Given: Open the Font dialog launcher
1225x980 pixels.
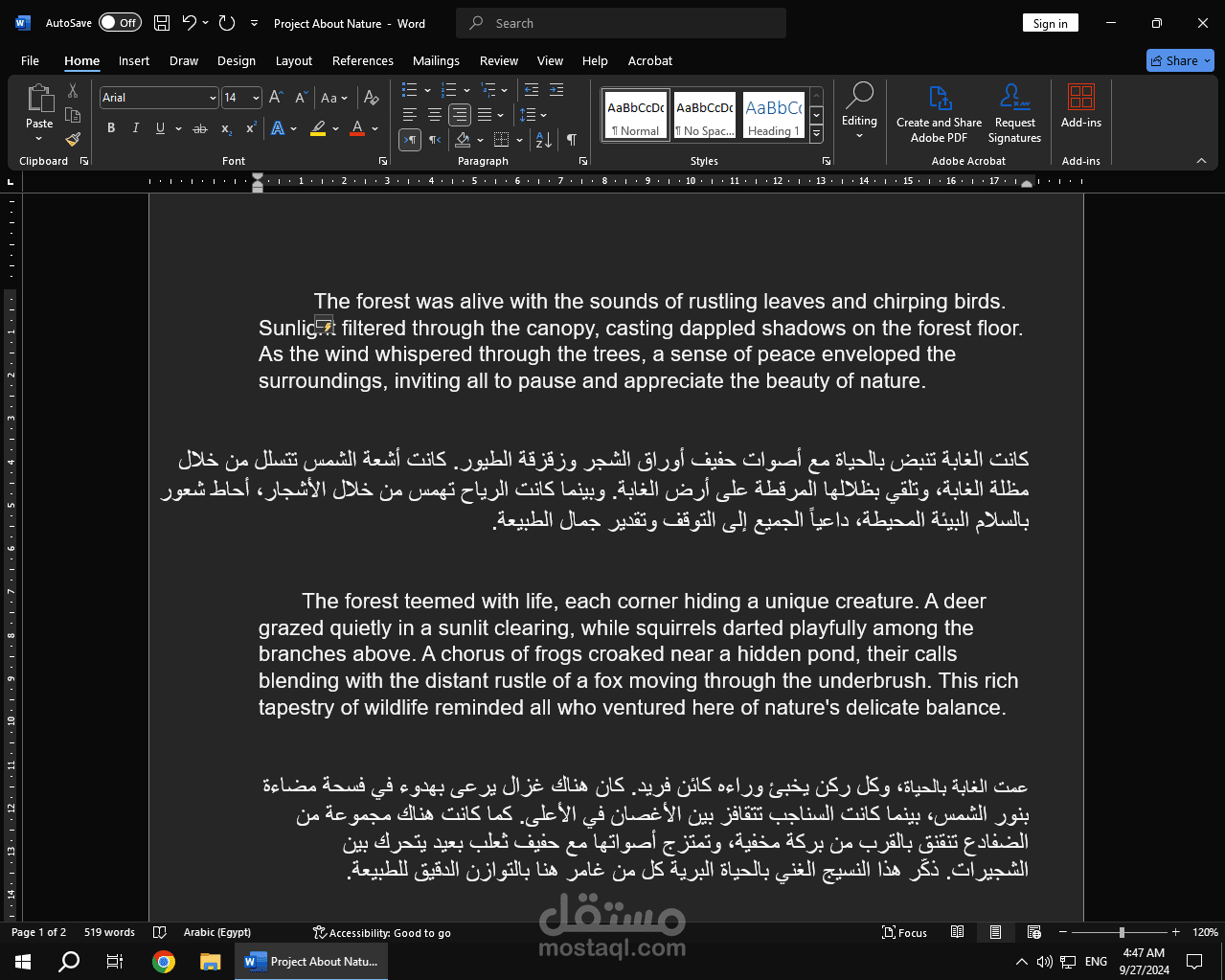Looking at the screenshot, I should click(383, 161).
